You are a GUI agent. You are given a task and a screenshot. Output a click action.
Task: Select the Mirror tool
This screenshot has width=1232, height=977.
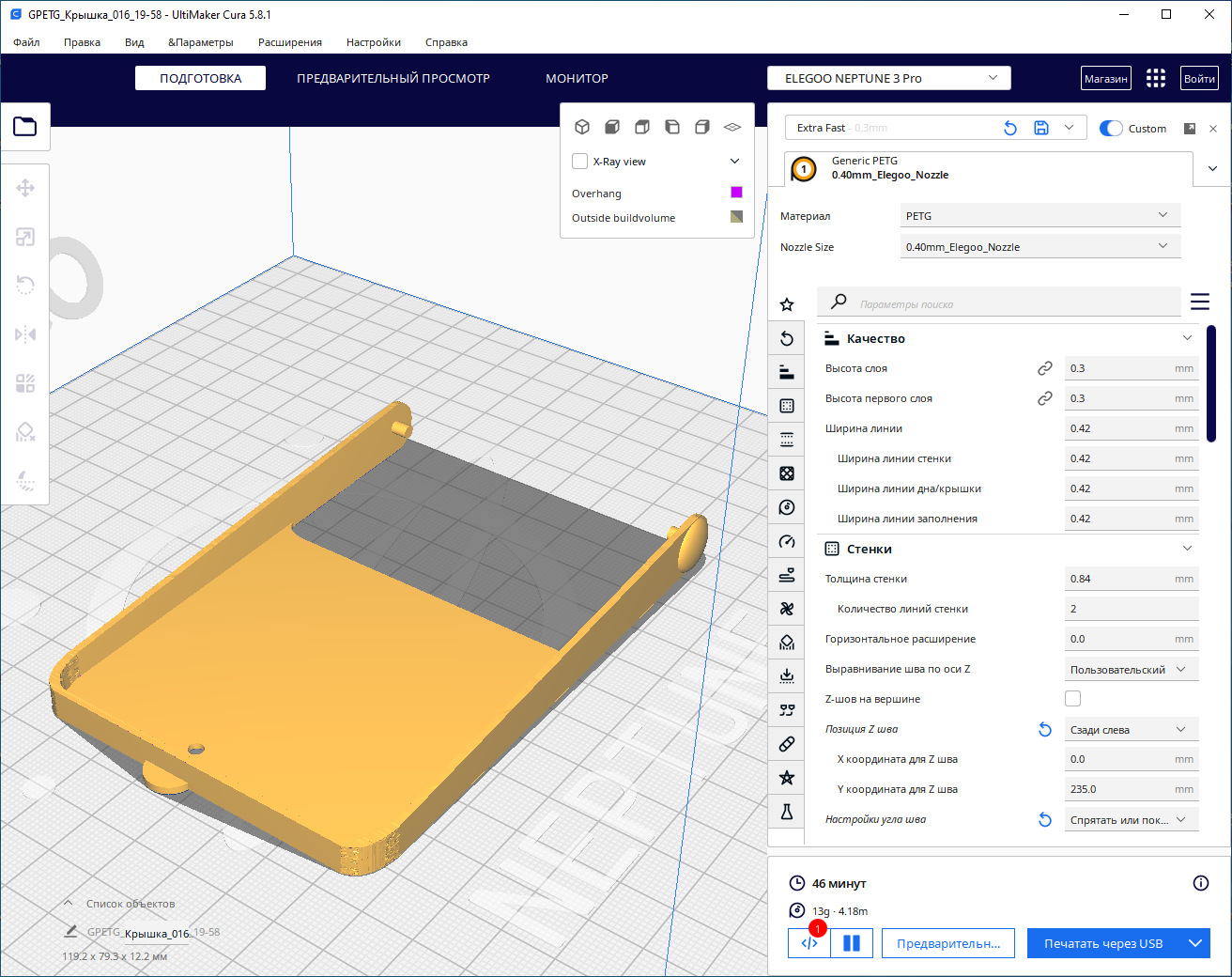coord(25,334)
